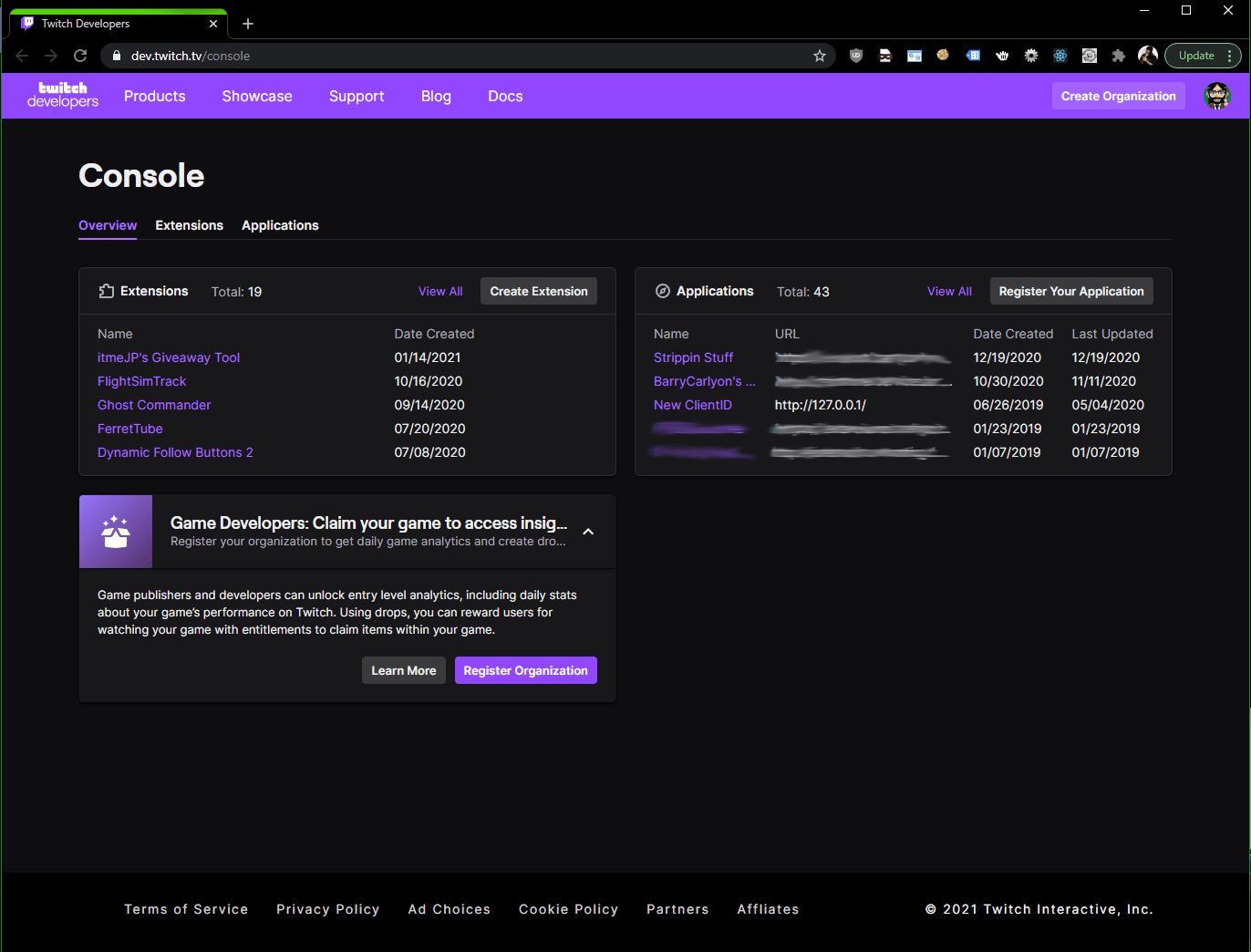
Task: Open the Showcase page
Action: point(257,96)
